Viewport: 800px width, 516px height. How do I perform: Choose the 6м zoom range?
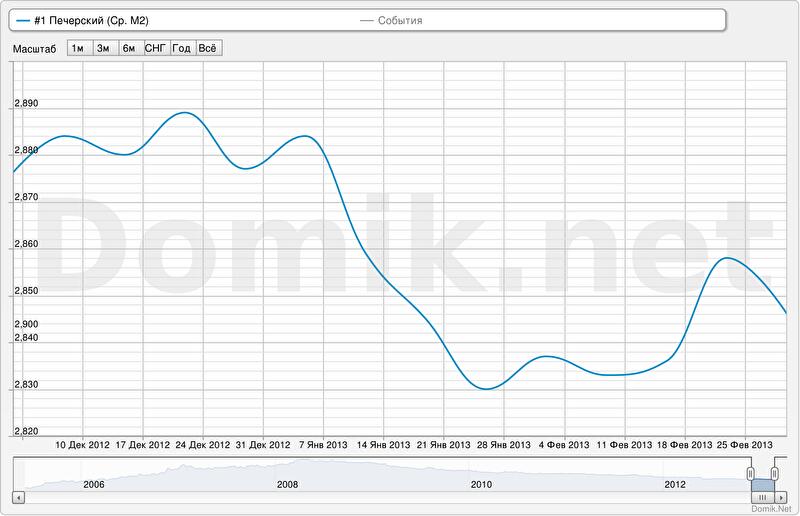[x=129, y=48]
